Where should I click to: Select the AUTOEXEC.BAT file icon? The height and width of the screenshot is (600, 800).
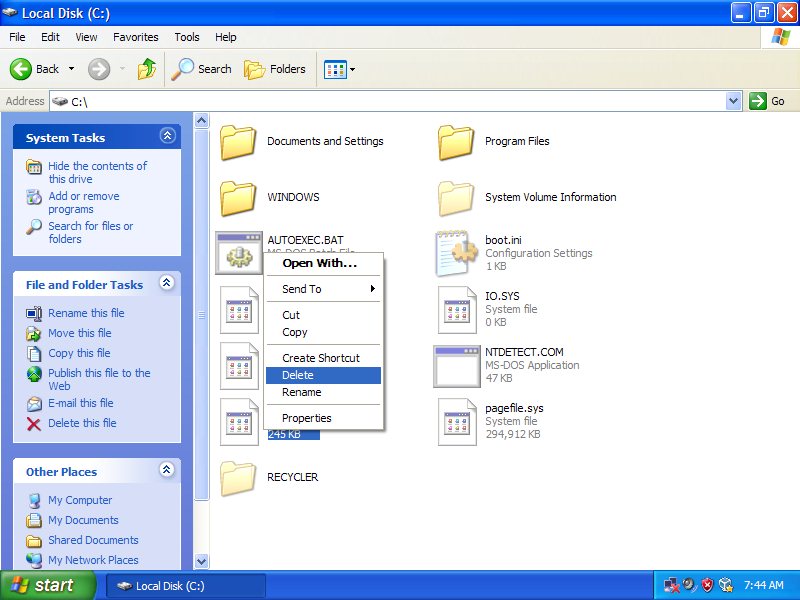239,253
